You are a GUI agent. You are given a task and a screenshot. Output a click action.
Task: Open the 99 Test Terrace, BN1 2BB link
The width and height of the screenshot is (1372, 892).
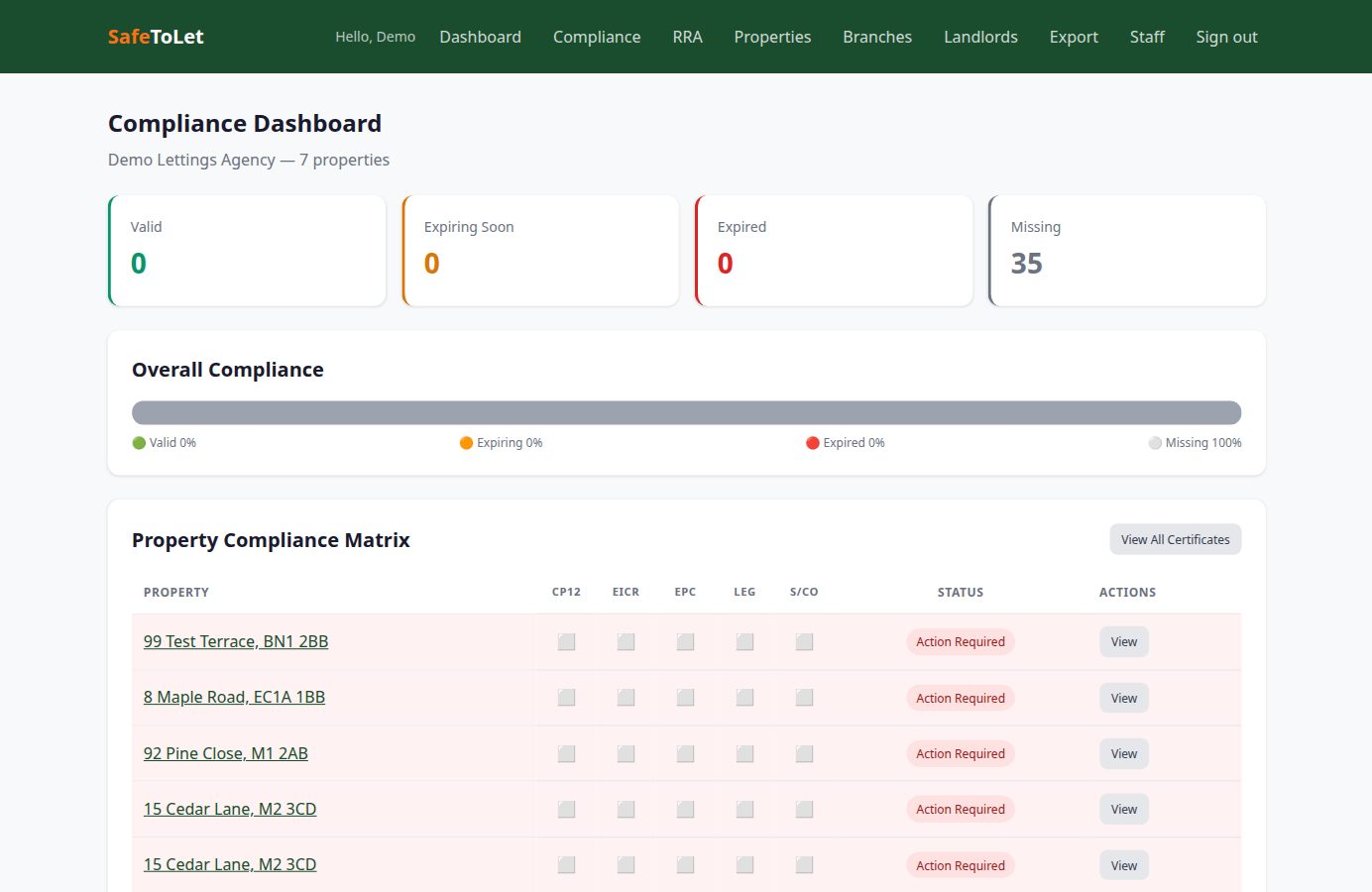click(x=236, y=641)
